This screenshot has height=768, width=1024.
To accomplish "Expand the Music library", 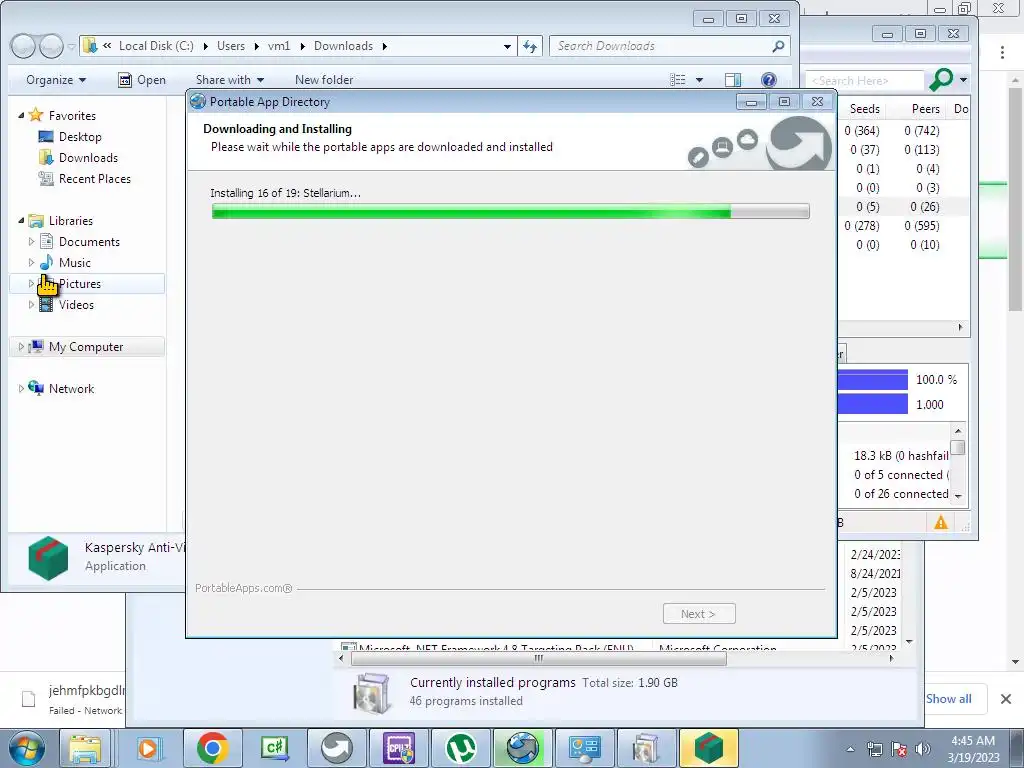I will pos(31,263).
